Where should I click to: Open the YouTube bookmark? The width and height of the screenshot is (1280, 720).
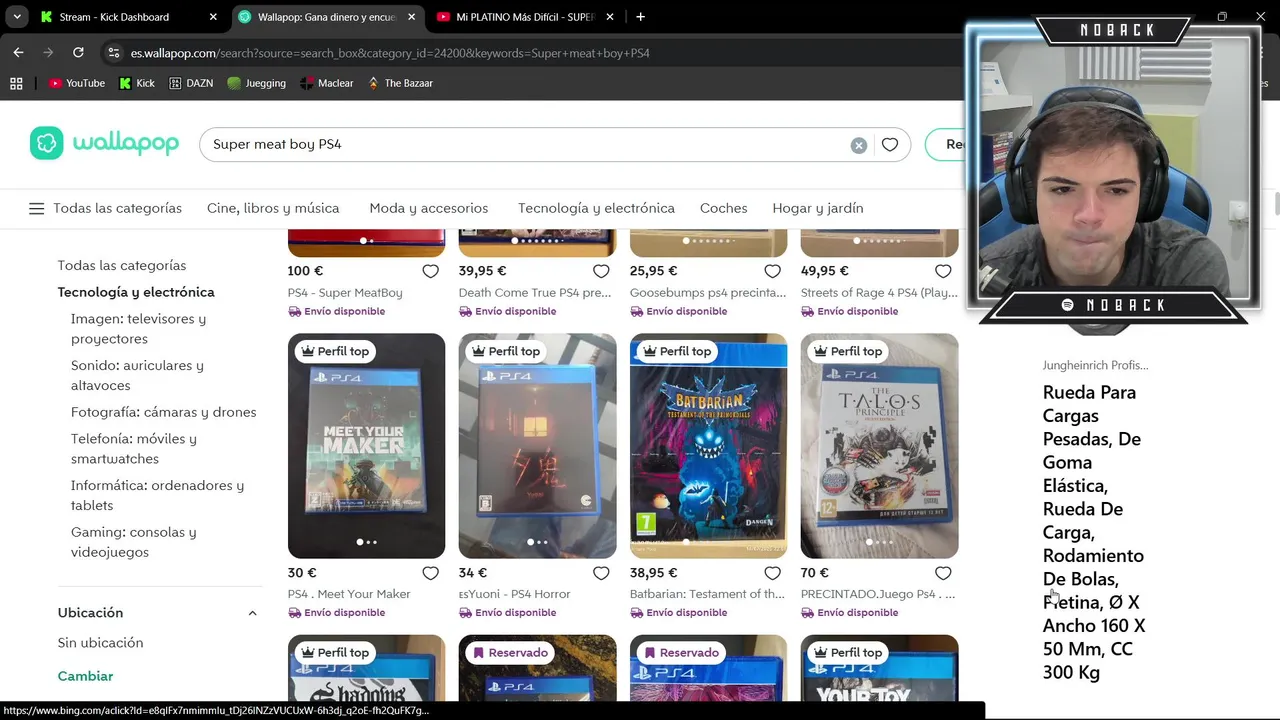point(77,83)
